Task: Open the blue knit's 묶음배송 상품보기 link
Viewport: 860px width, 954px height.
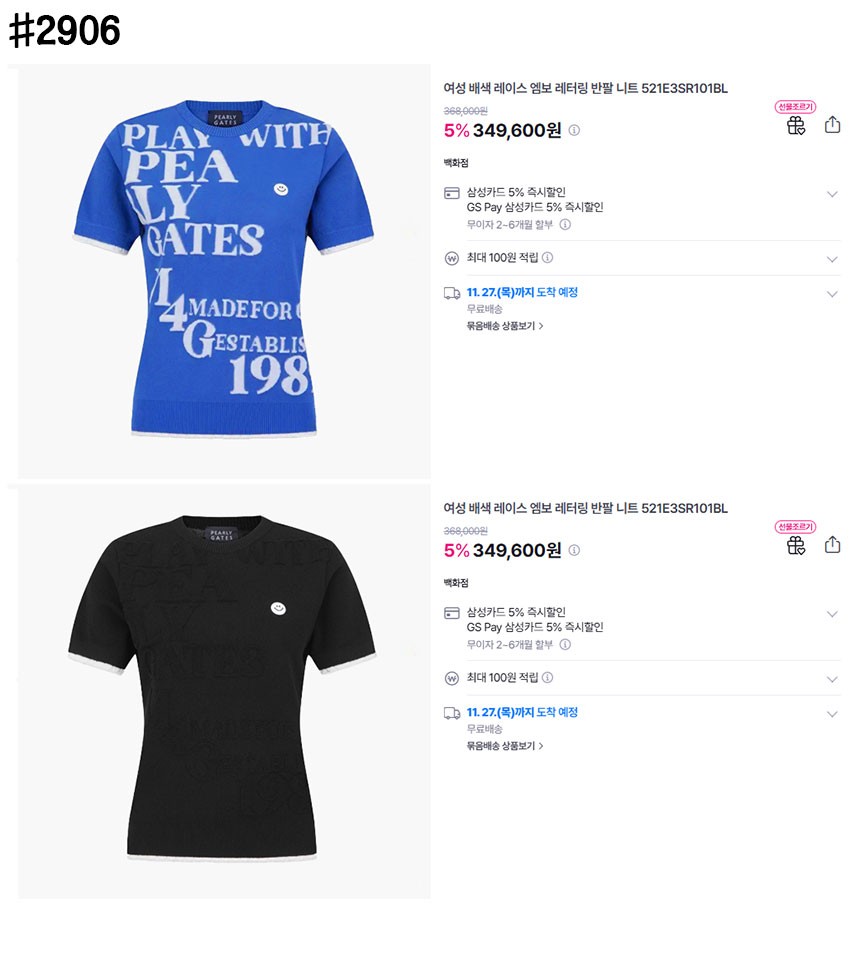Action: pyautogui.click(x=504, y=326)
